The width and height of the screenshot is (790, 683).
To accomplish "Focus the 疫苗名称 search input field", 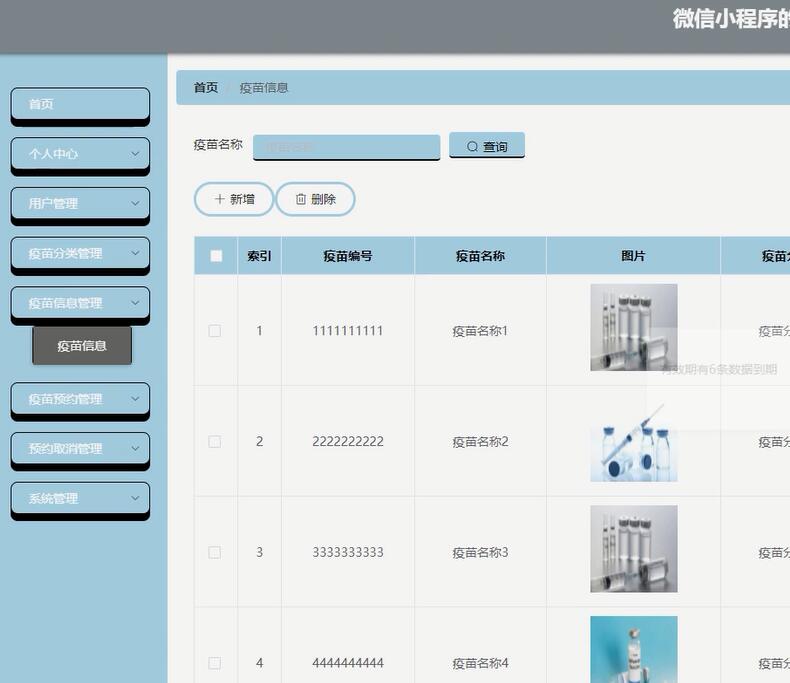I will 347,147.
